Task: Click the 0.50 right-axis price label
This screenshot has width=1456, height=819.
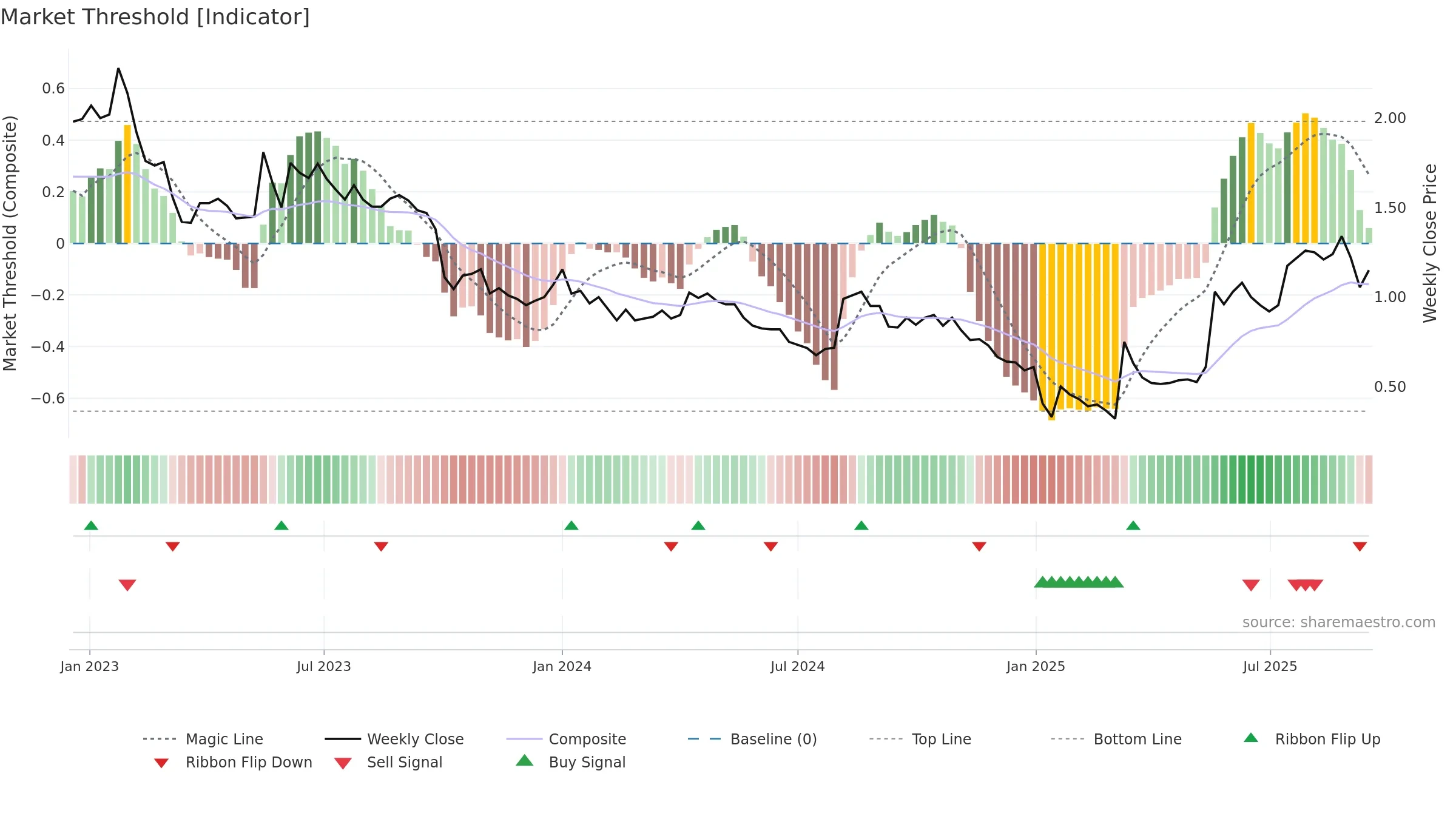Action: pos(1390,387)
